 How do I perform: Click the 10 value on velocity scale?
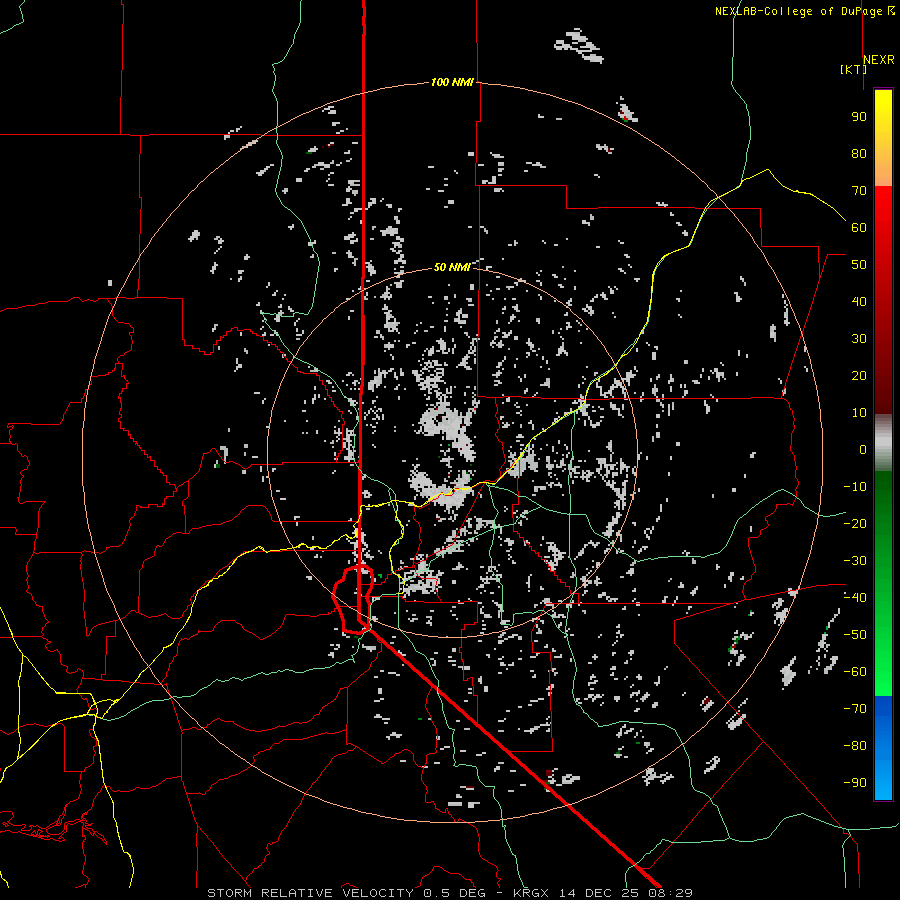coord(859,413)
